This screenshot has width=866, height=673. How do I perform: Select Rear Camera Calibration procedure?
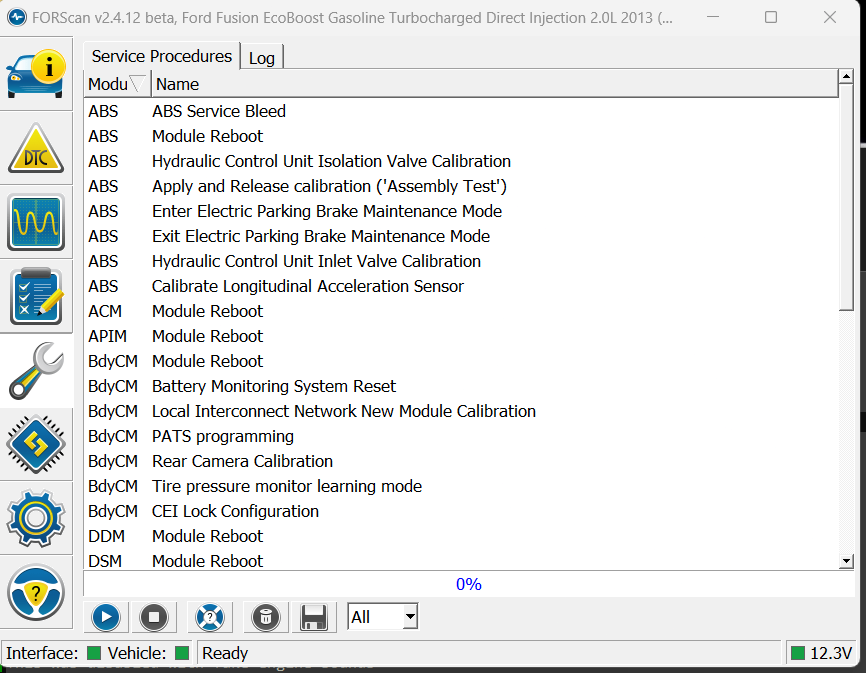tap(461, 461)
